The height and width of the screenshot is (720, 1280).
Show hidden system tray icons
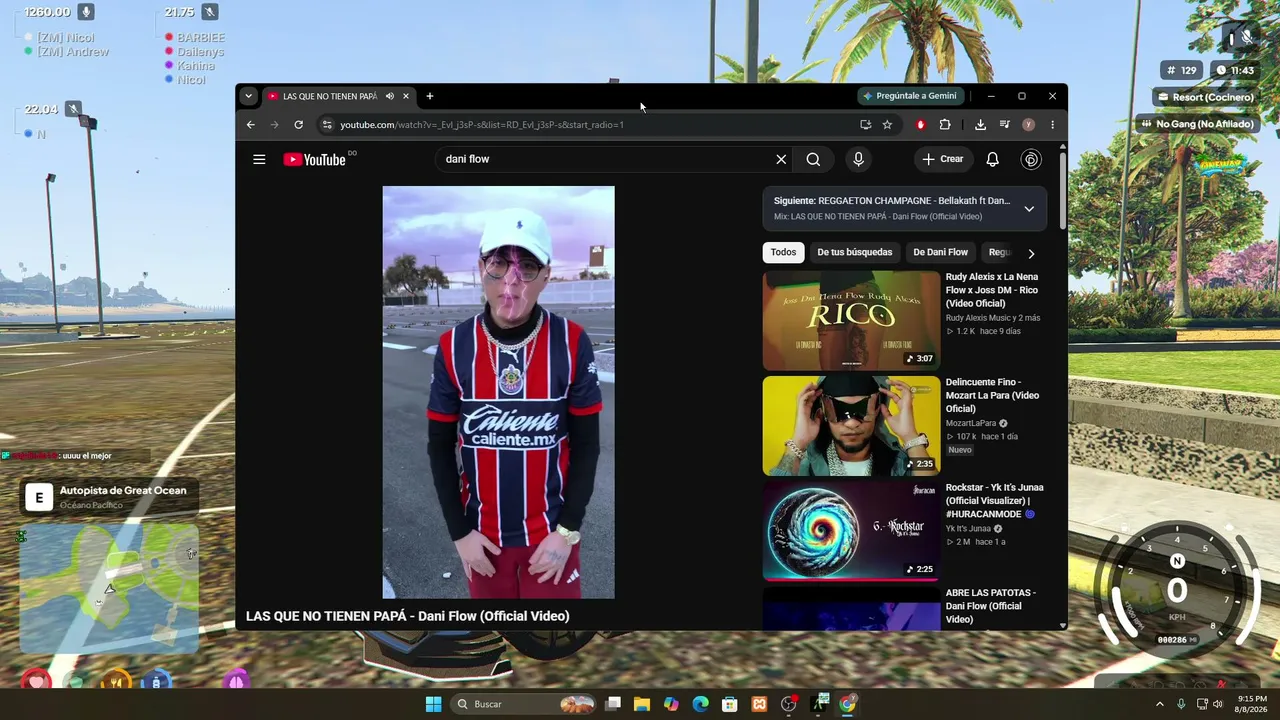pos(1160,704)
